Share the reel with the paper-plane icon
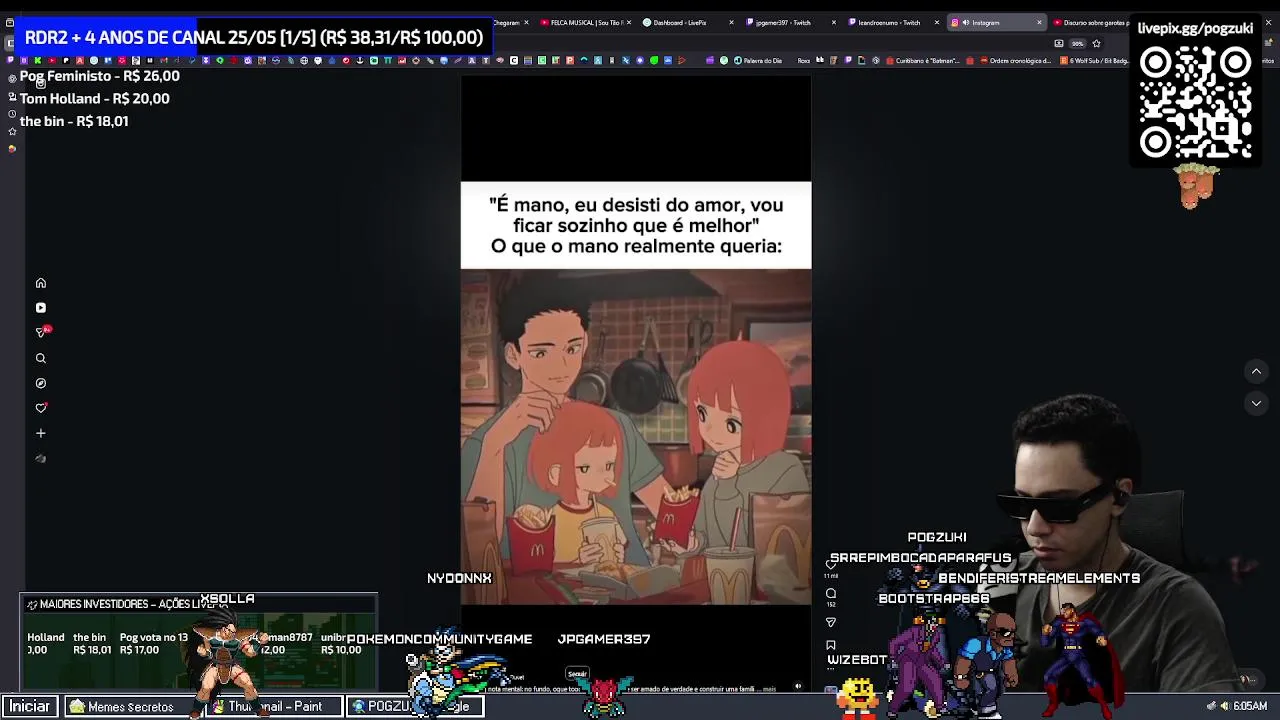Image resolution: width=1280 pixels, height=720 pixels. click(x=830, y=622)
